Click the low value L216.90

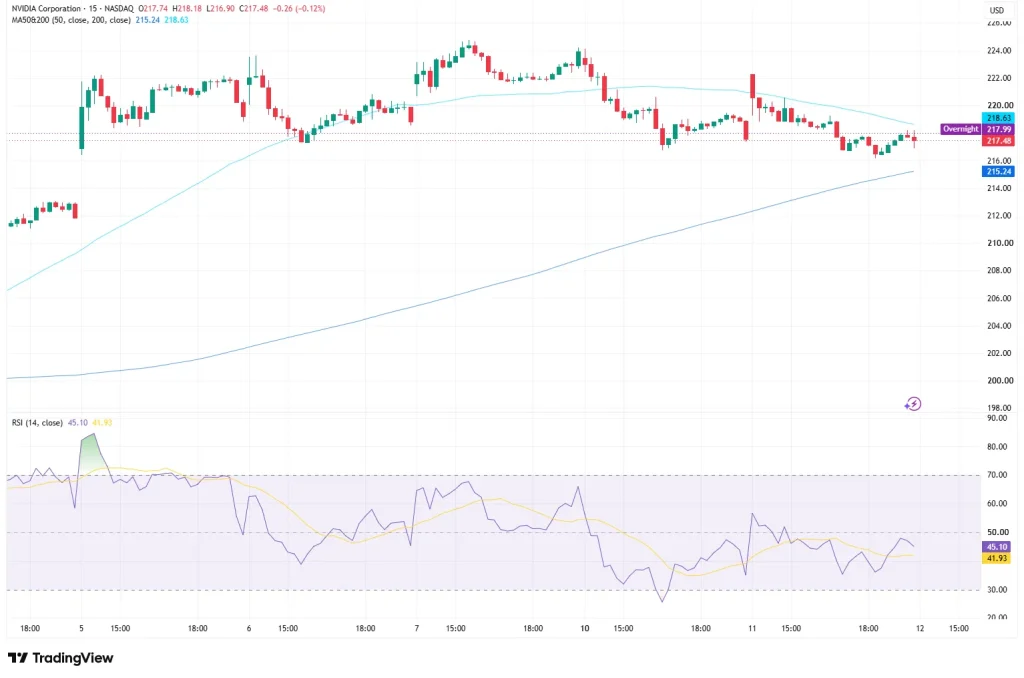220,8
